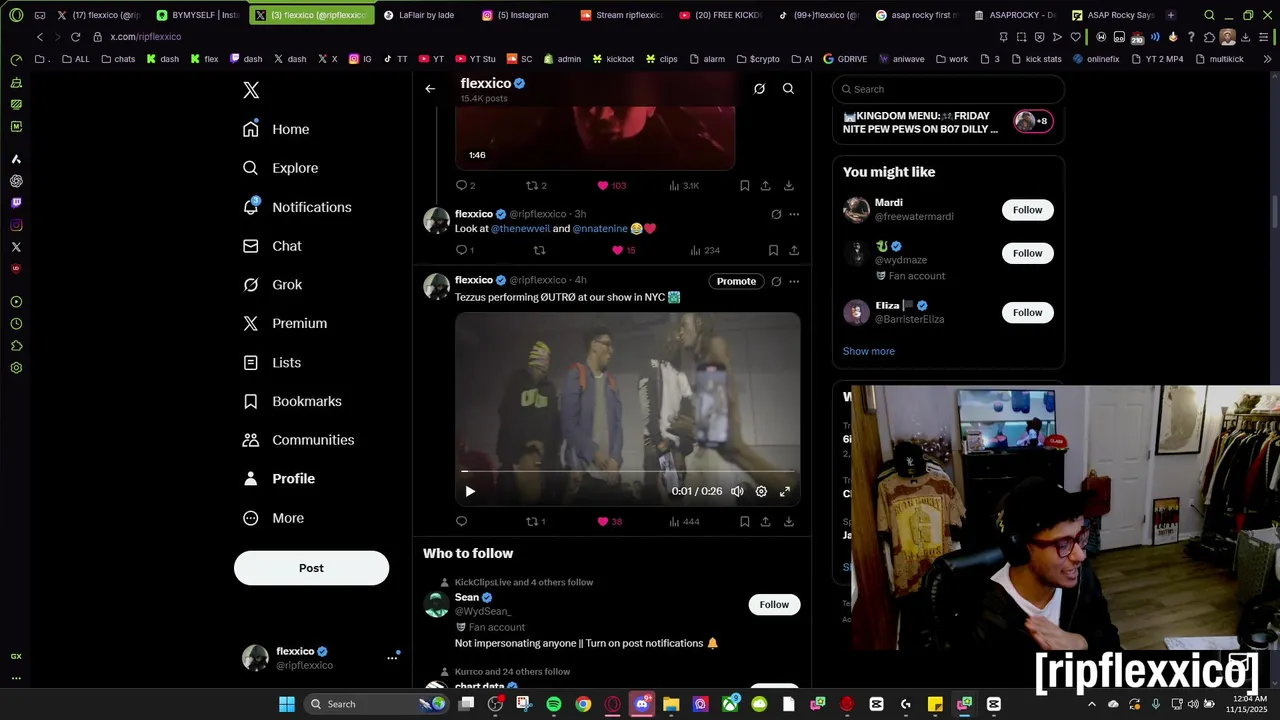Follow Mardi in You might like
1280x720 pixels.
click(x=1027, y=210)
